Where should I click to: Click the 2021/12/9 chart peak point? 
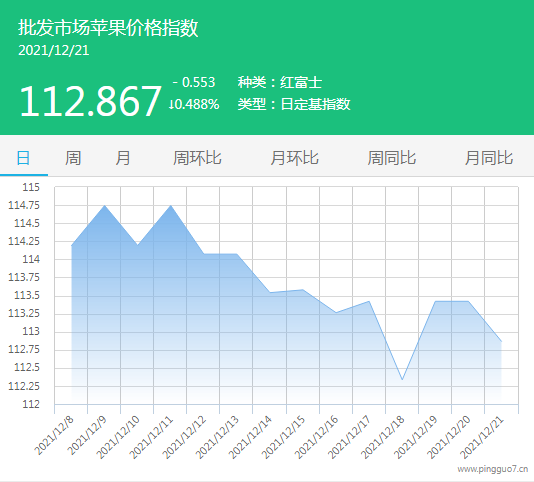(105, 205)
